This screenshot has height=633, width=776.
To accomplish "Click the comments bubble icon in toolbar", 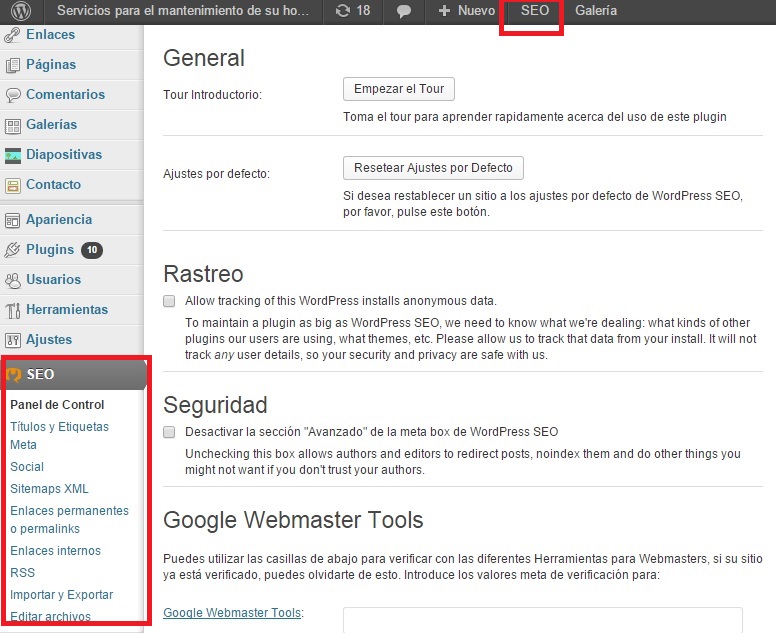I will (x=404, y=11).
